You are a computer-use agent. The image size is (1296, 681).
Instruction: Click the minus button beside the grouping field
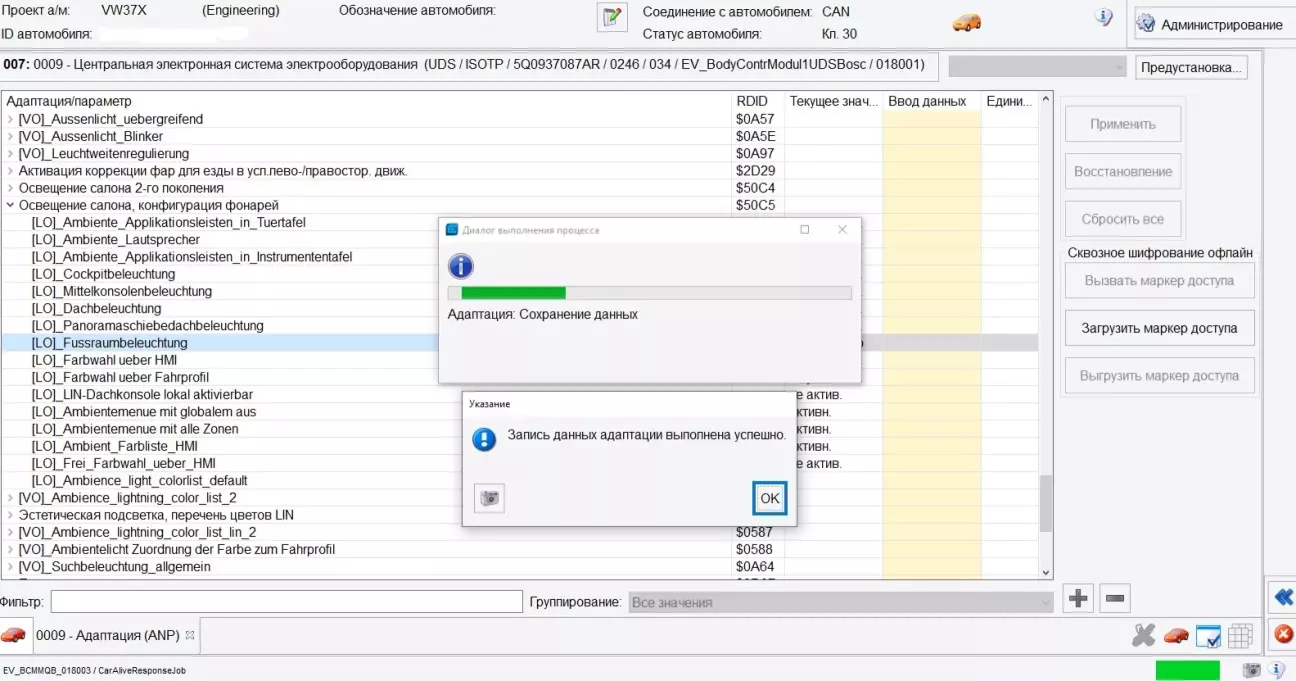coord(1115,599)
